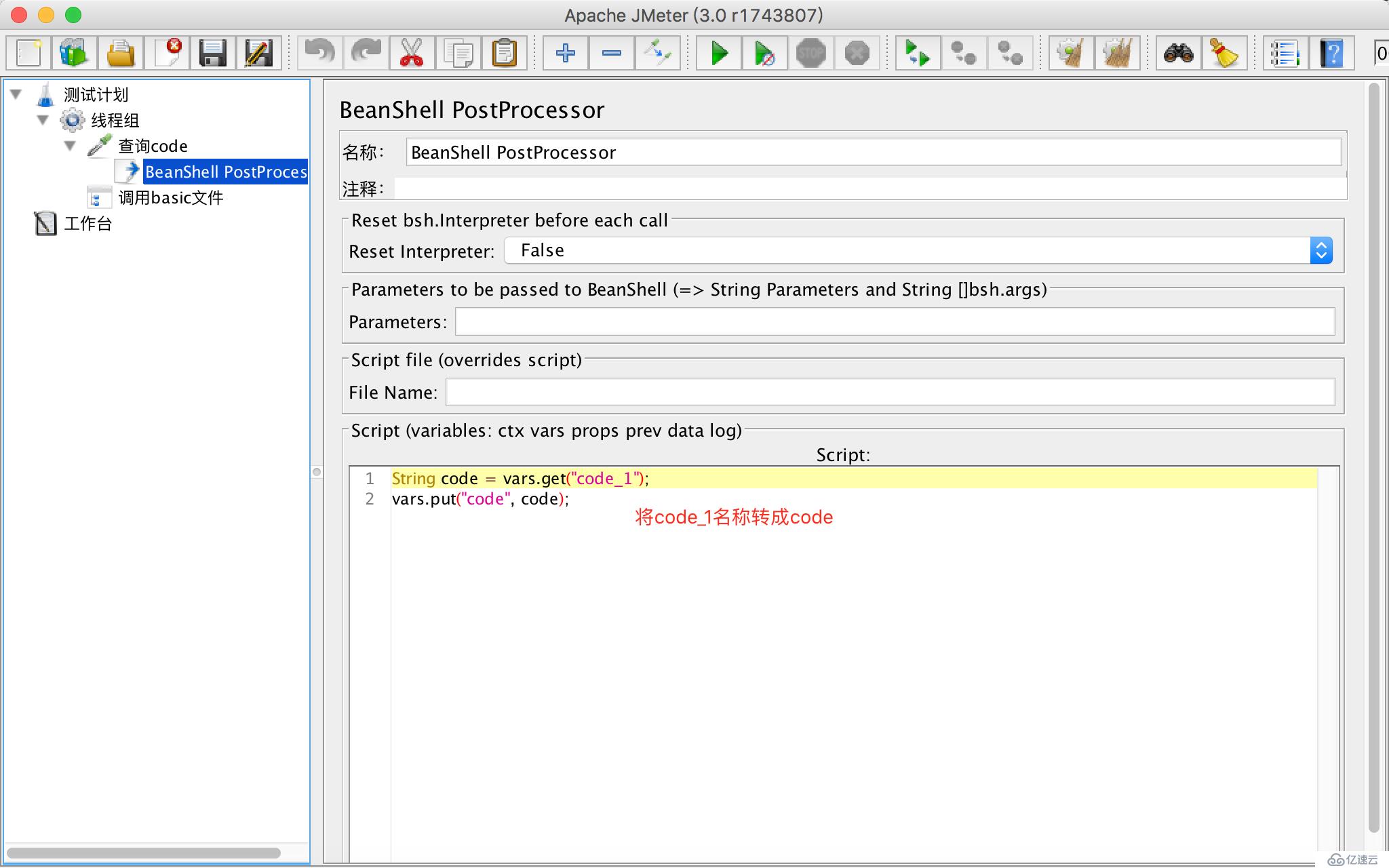1389x868 pixels.
Task: Paste element with clipboard icon
Action: [x=505, y=53]
